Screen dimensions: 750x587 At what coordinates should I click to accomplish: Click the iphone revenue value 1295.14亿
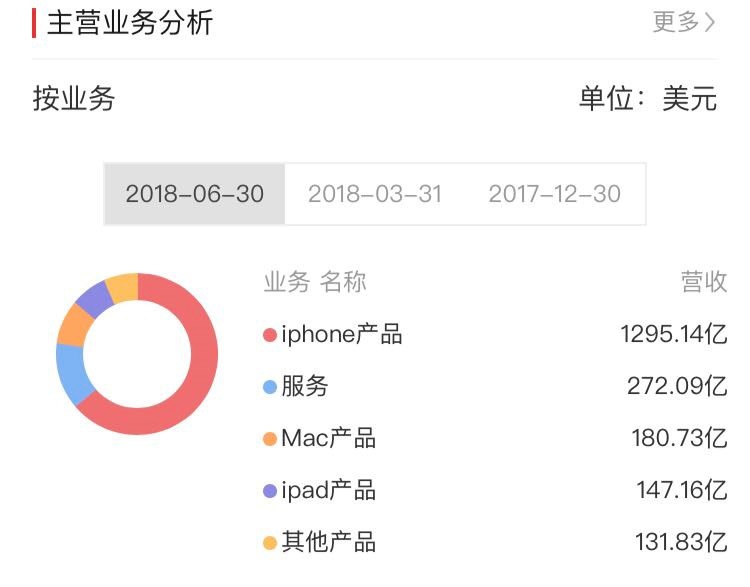point(674,334)
